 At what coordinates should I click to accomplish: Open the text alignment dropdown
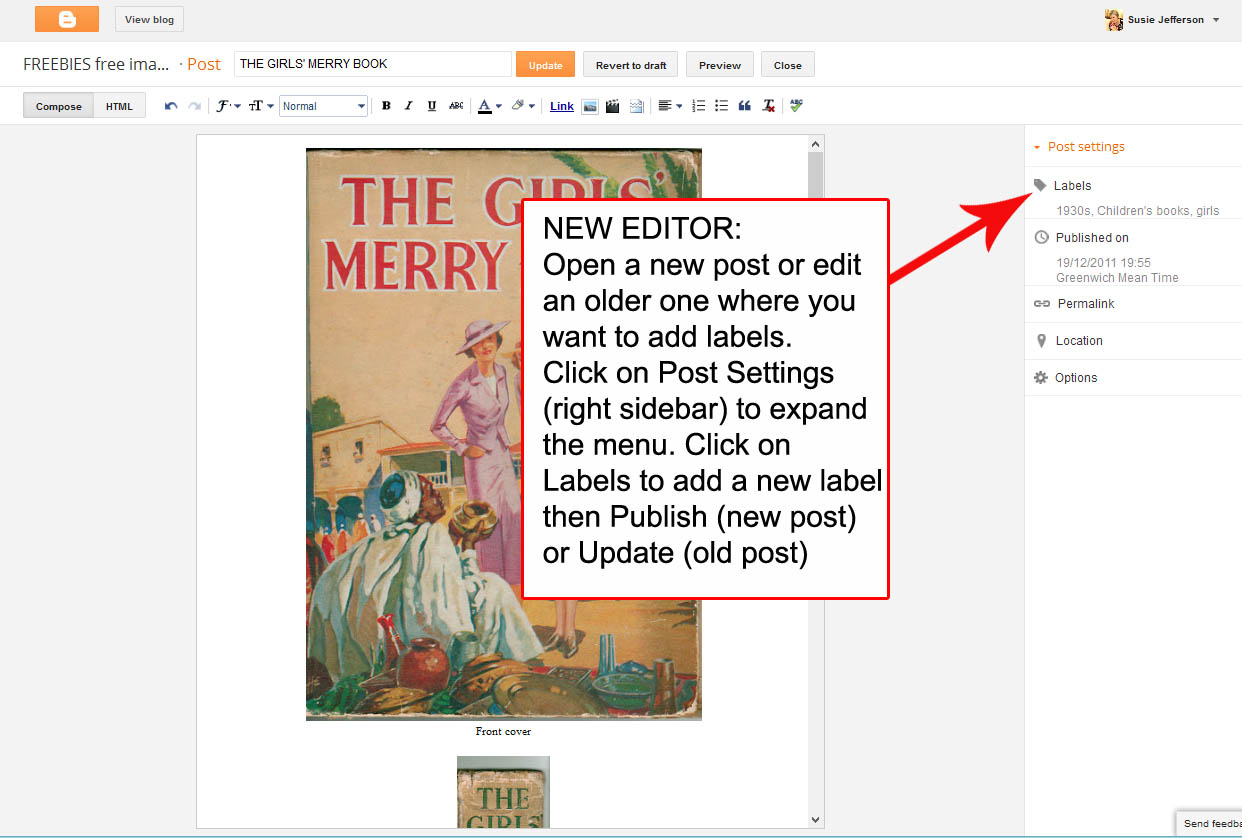(x=670, y=106)
